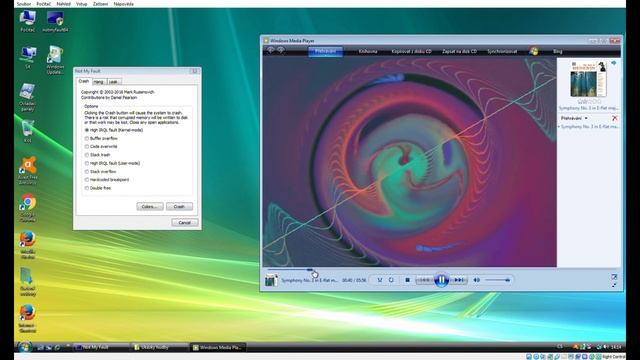Open the Knihovna tab
Viewport: 640px width, 360px height.
[368, 51]
